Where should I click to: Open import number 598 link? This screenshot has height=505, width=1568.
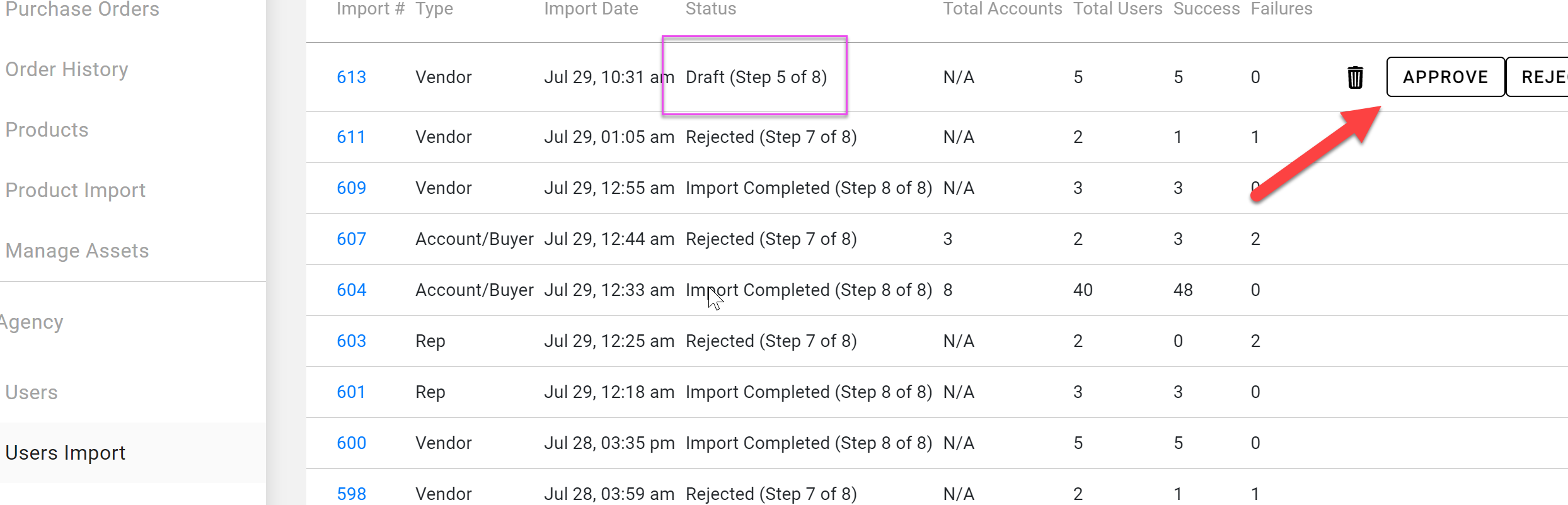point(351,494)
